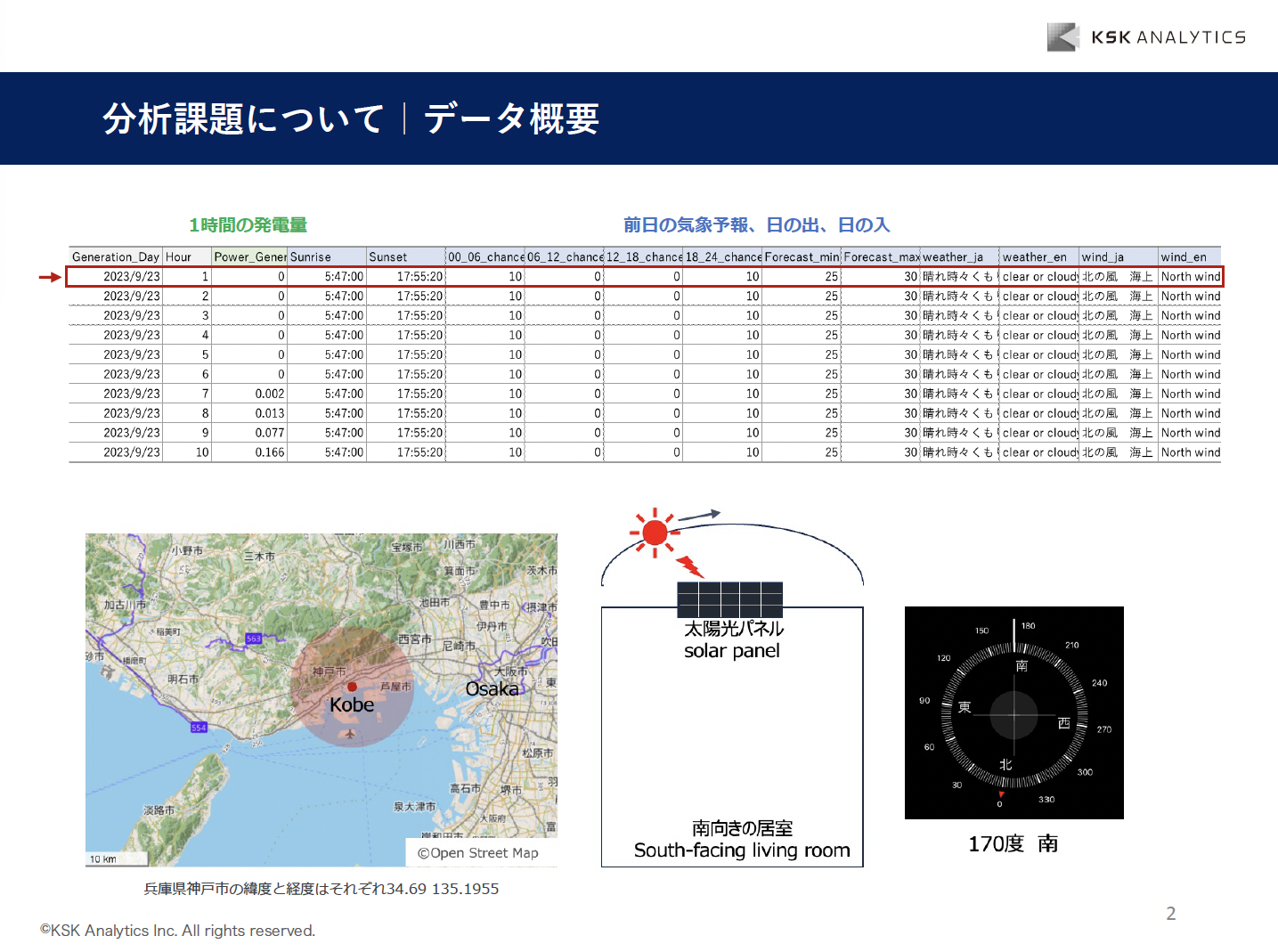
Task: Click the power value 0.166 cell
Action: pos(250,452)
